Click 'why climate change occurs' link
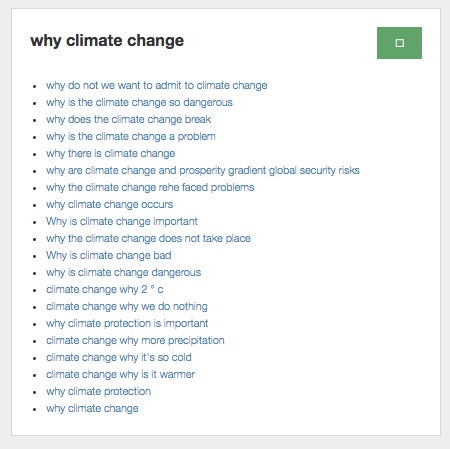The image size is (450, 449). (110, 204)
